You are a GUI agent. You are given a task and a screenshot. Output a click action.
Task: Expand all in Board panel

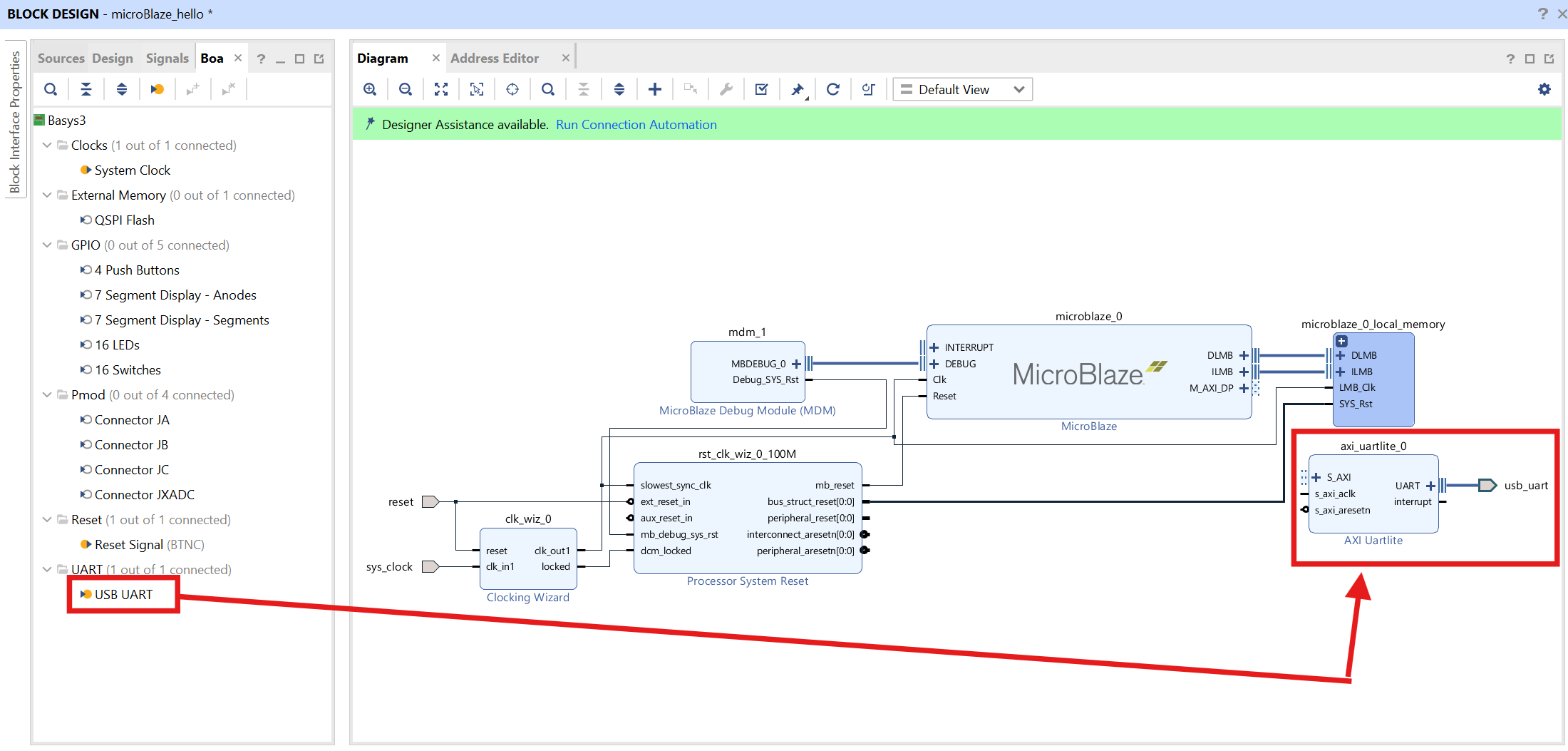(x=122, y=89)
